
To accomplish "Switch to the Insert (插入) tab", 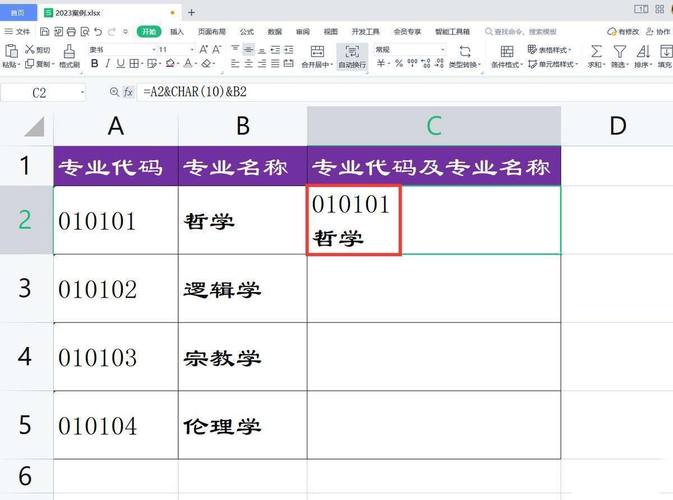I will (177, 31).
